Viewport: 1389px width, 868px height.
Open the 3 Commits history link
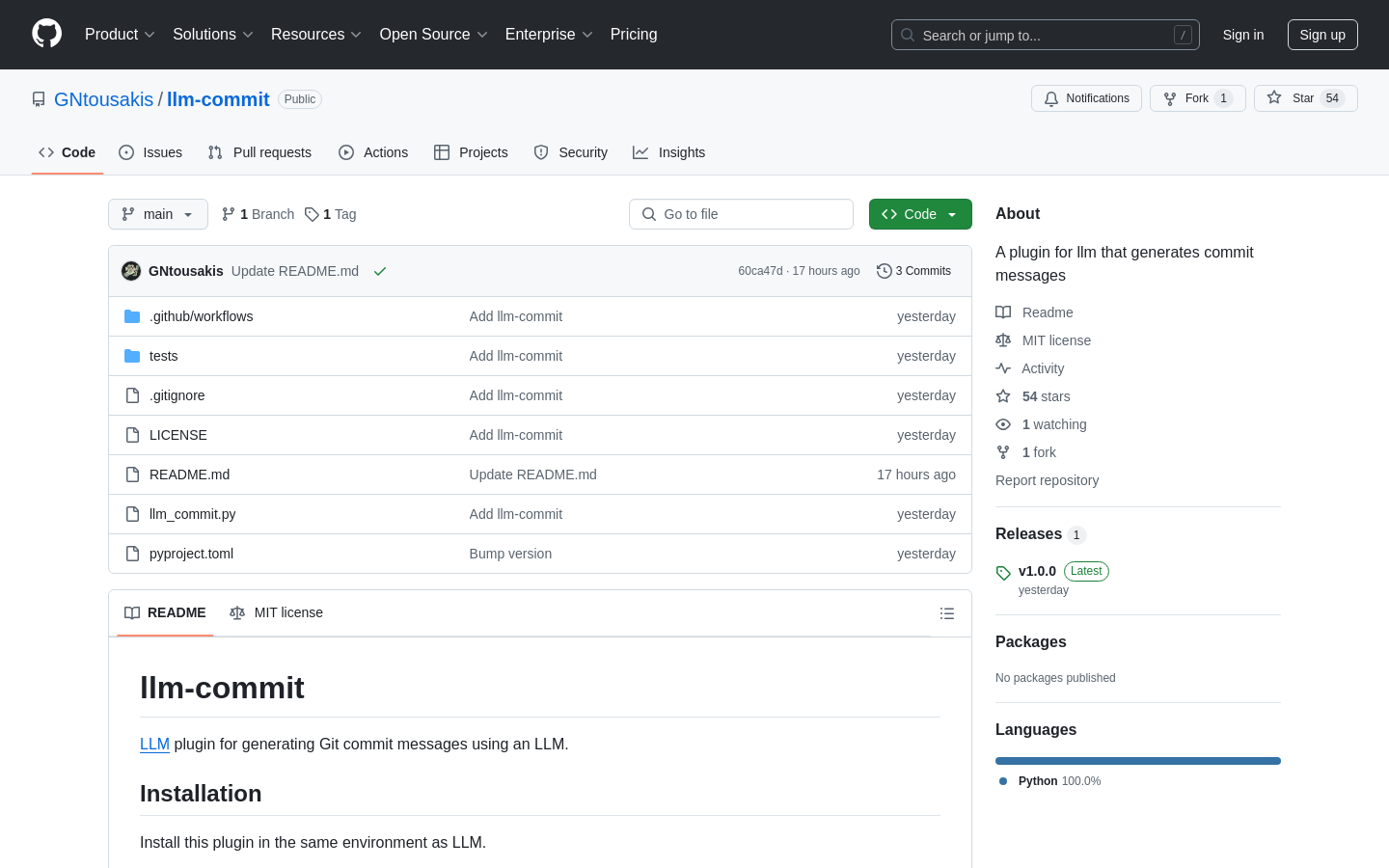[913, 271]
